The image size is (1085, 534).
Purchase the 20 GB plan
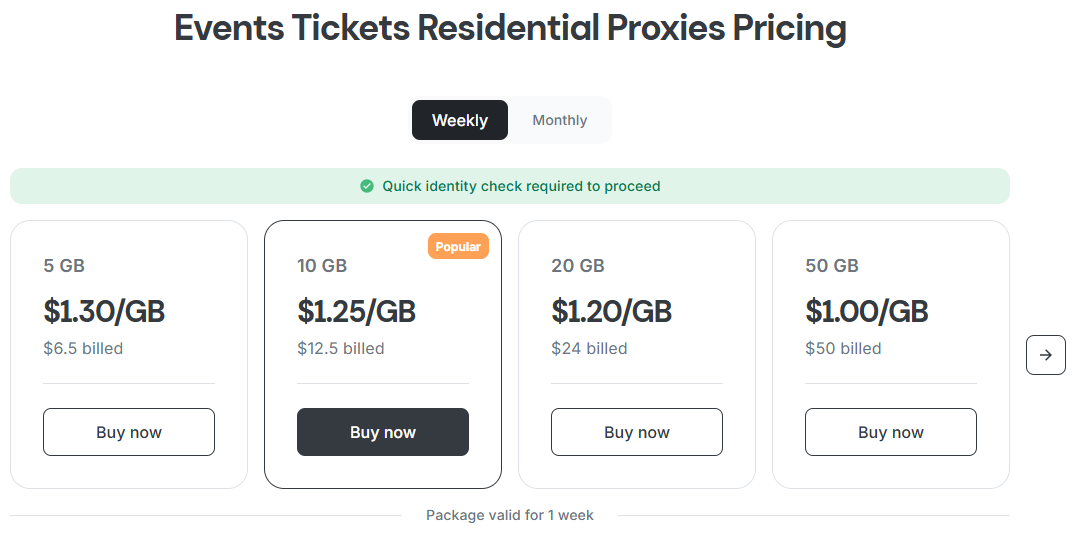(637, 432)
